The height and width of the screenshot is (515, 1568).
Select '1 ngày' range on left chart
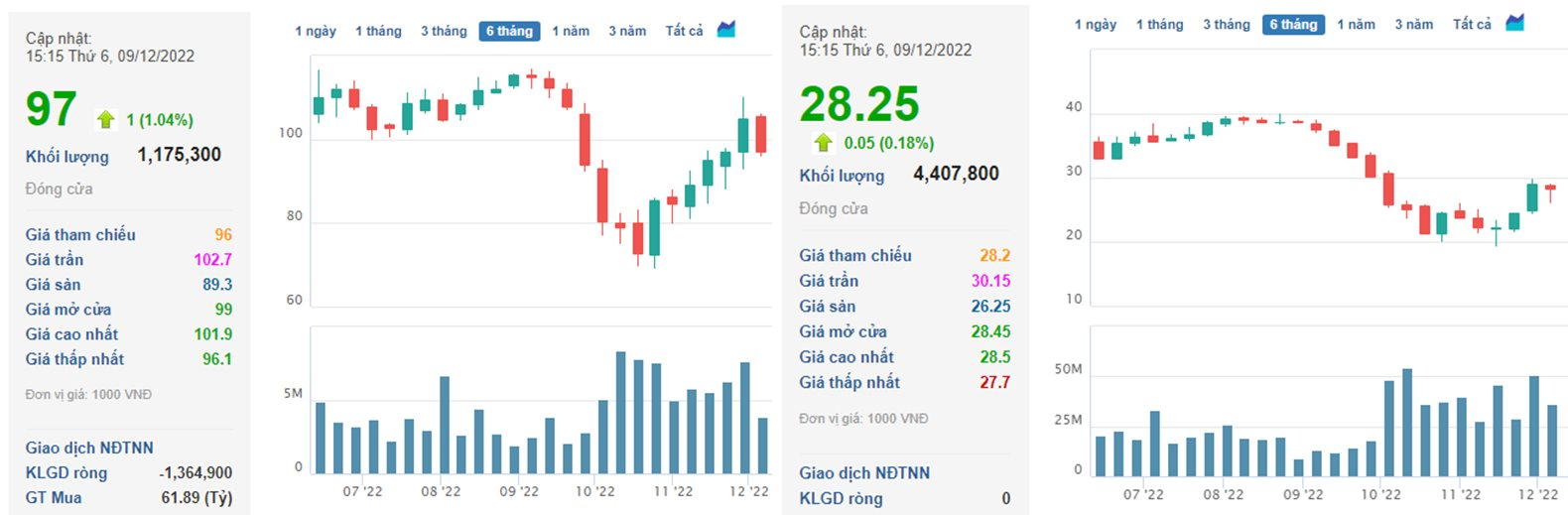coord(316,31)
